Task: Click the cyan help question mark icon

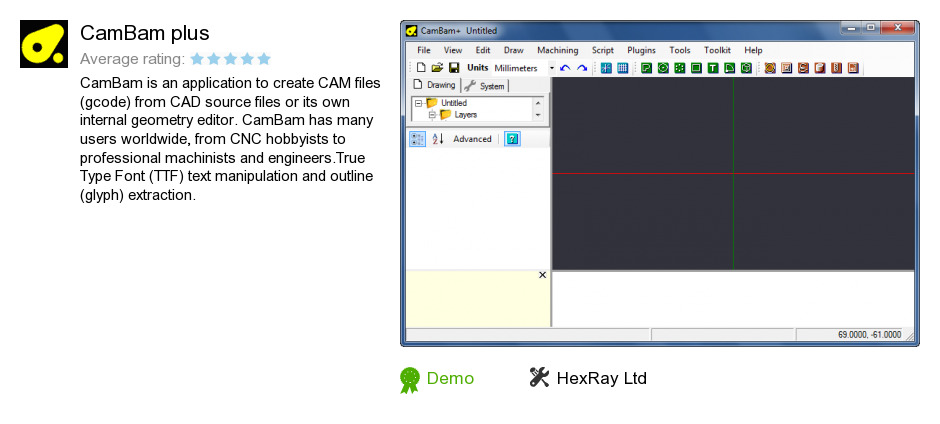Action: click(x=512, y=139)
